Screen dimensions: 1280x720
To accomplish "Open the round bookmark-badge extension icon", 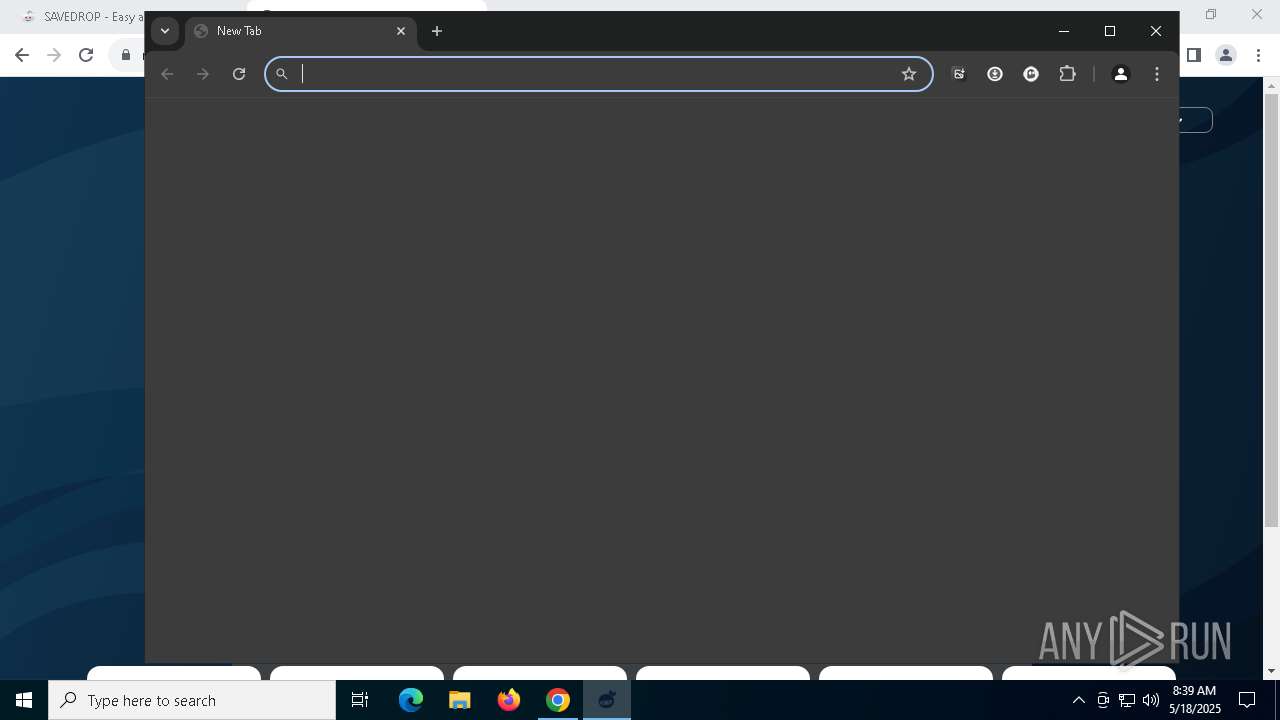I will 1031,74.
